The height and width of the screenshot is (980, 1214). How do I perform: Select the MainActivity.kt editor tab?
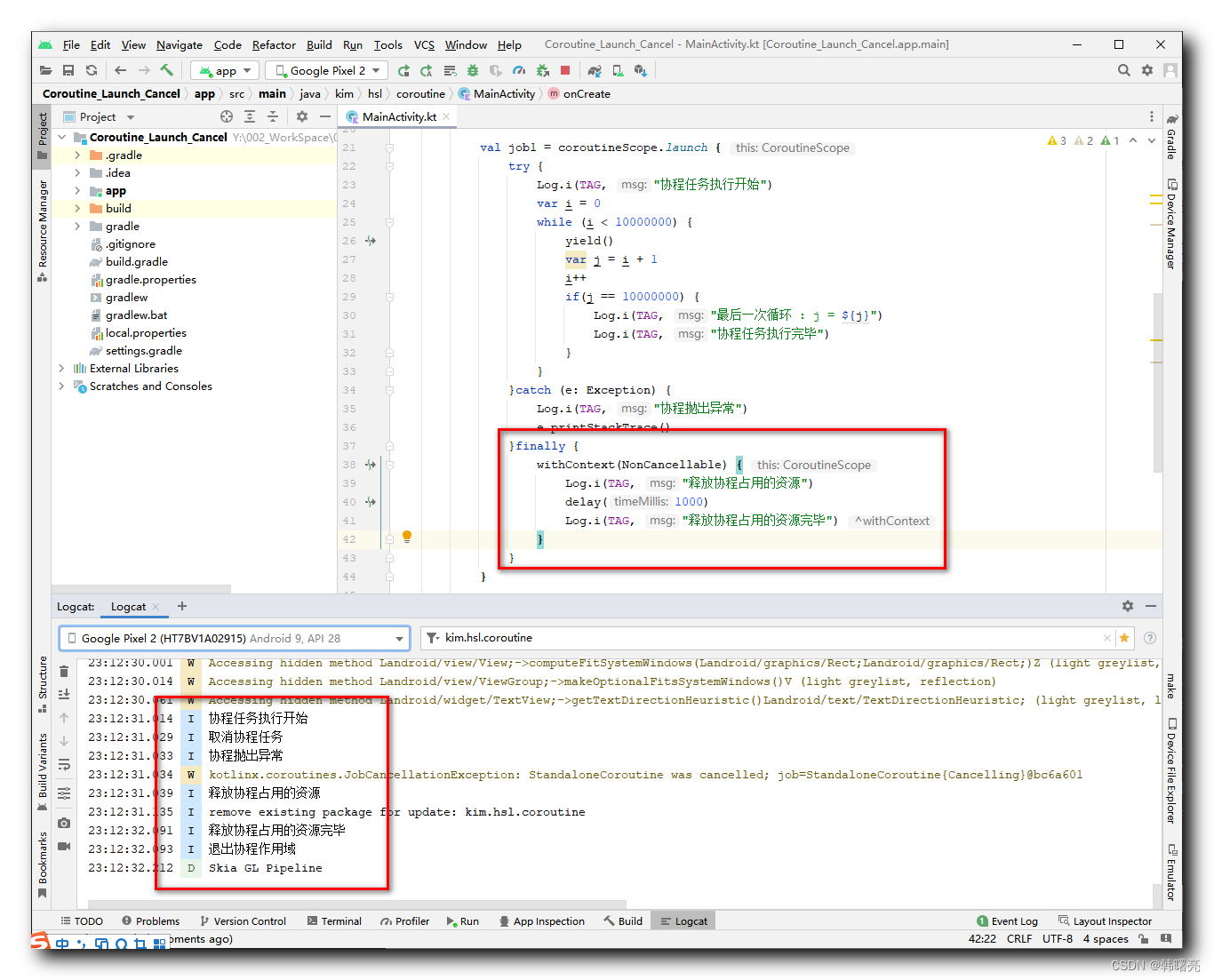398,116
